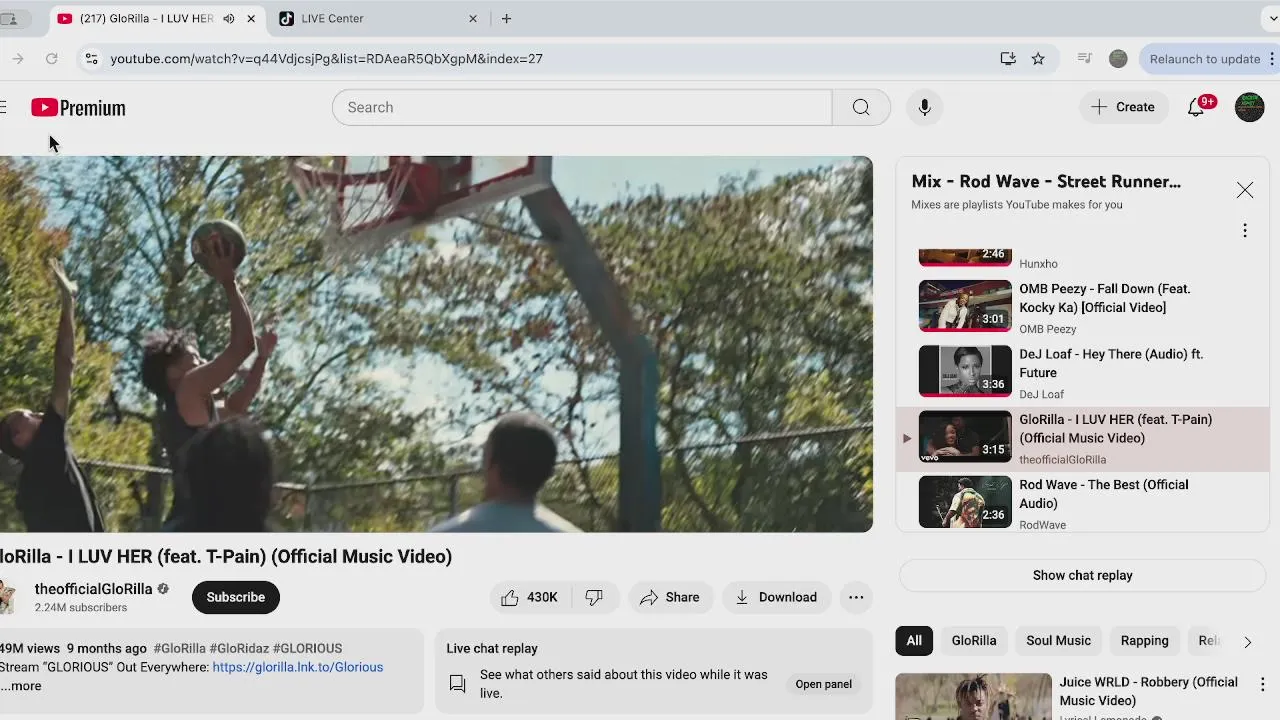Click the Chrome profile avatar
Viewport: 1280px width, 720px height.
tap(1118, 59)
